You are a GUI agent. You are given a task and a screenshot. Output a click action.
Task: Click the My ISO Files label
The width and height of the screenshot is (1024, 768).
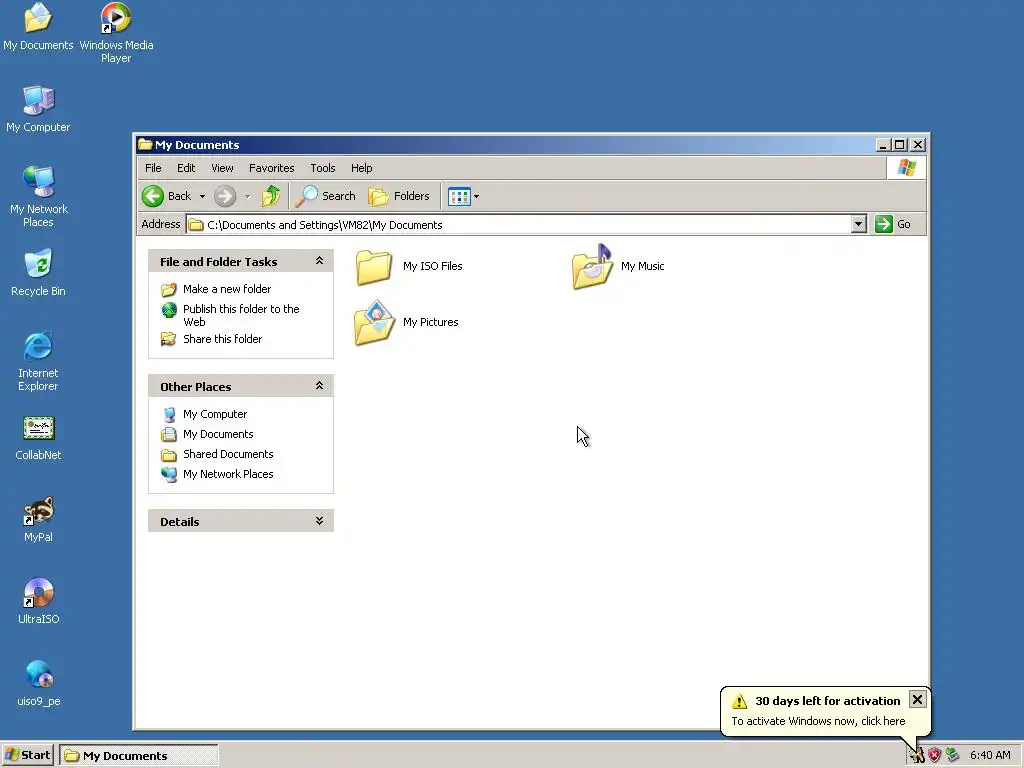coord(432,266)
